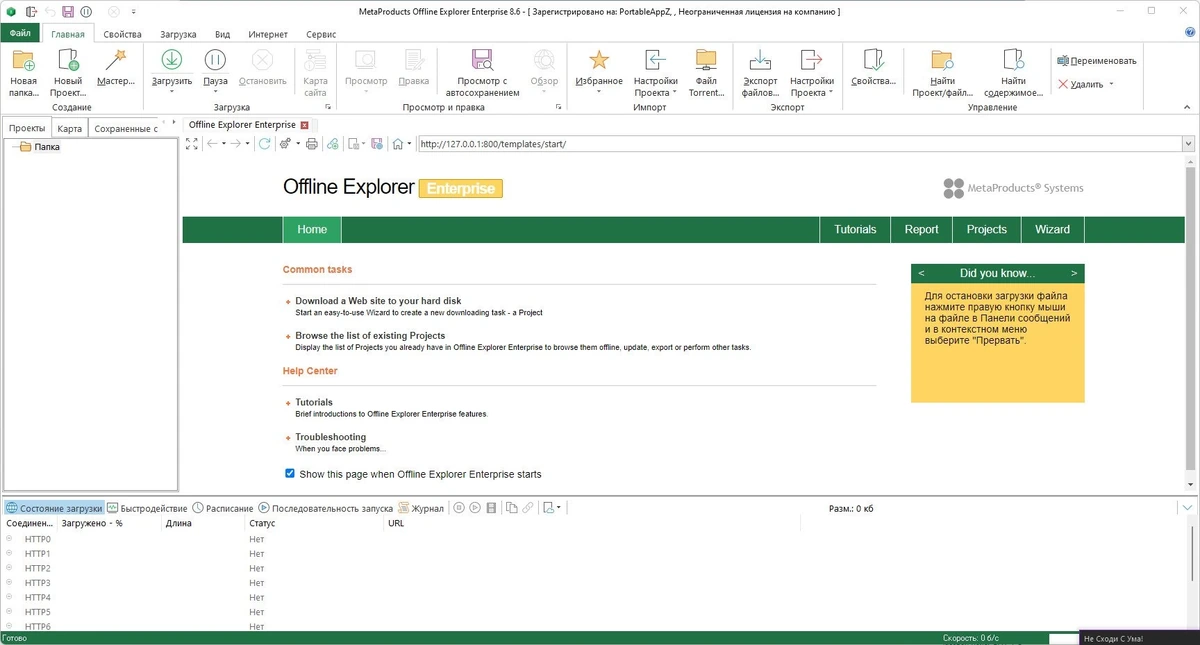Click Найти содержимое

point(1013,72)
